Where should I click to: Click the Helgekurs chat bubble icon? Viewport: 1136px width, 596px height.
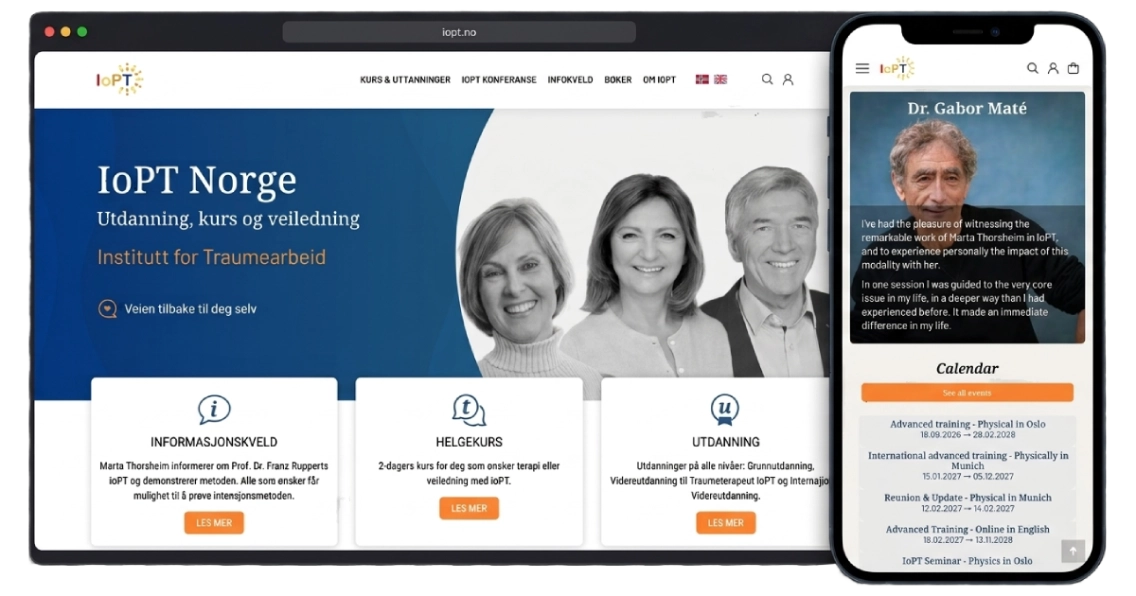click(469, 410)
